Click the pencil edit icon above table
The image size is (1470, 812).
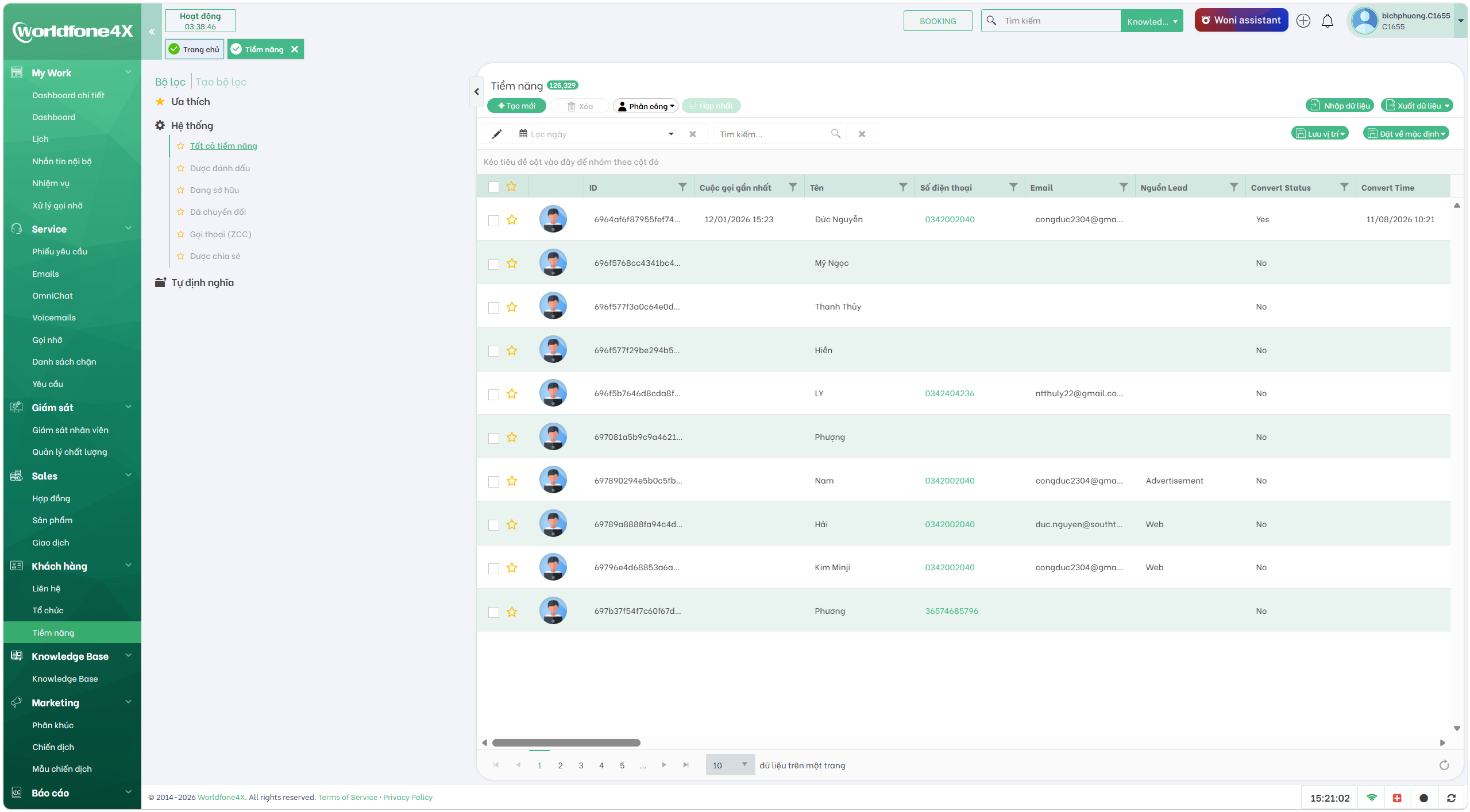point(497,134)
